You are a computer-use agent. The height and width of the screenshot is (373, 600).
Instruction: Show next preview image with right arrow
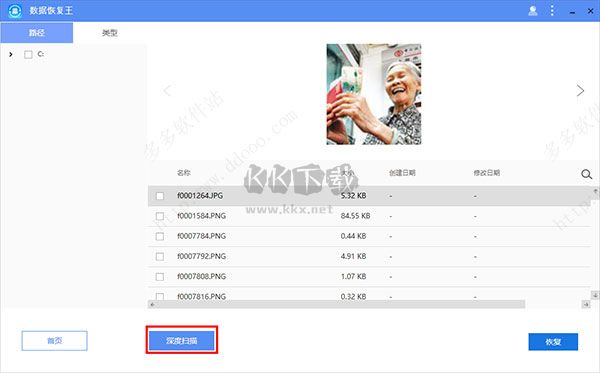pos(580,91)
